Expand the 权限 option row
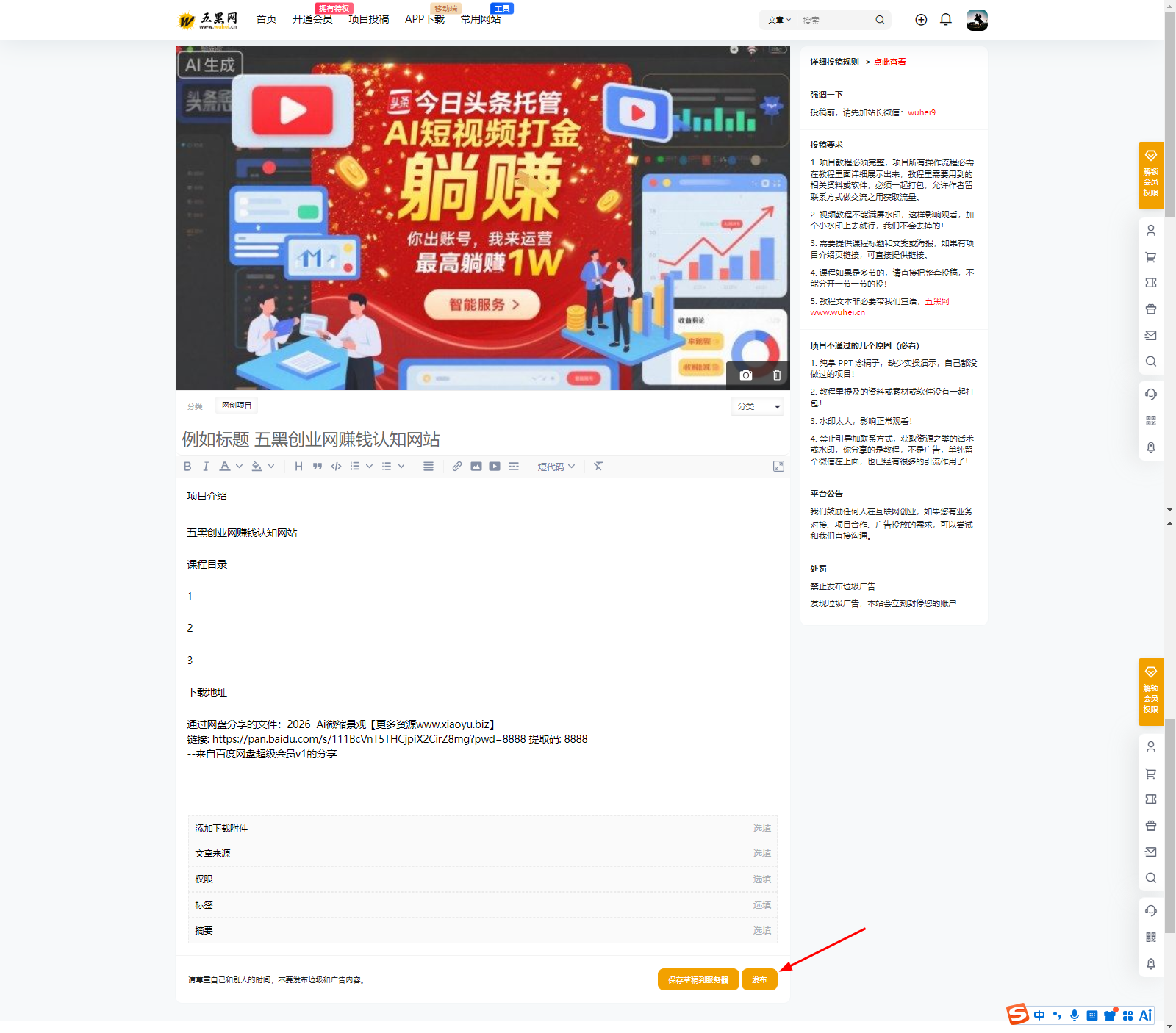1176x1033 pixels. tap(483, 879)
